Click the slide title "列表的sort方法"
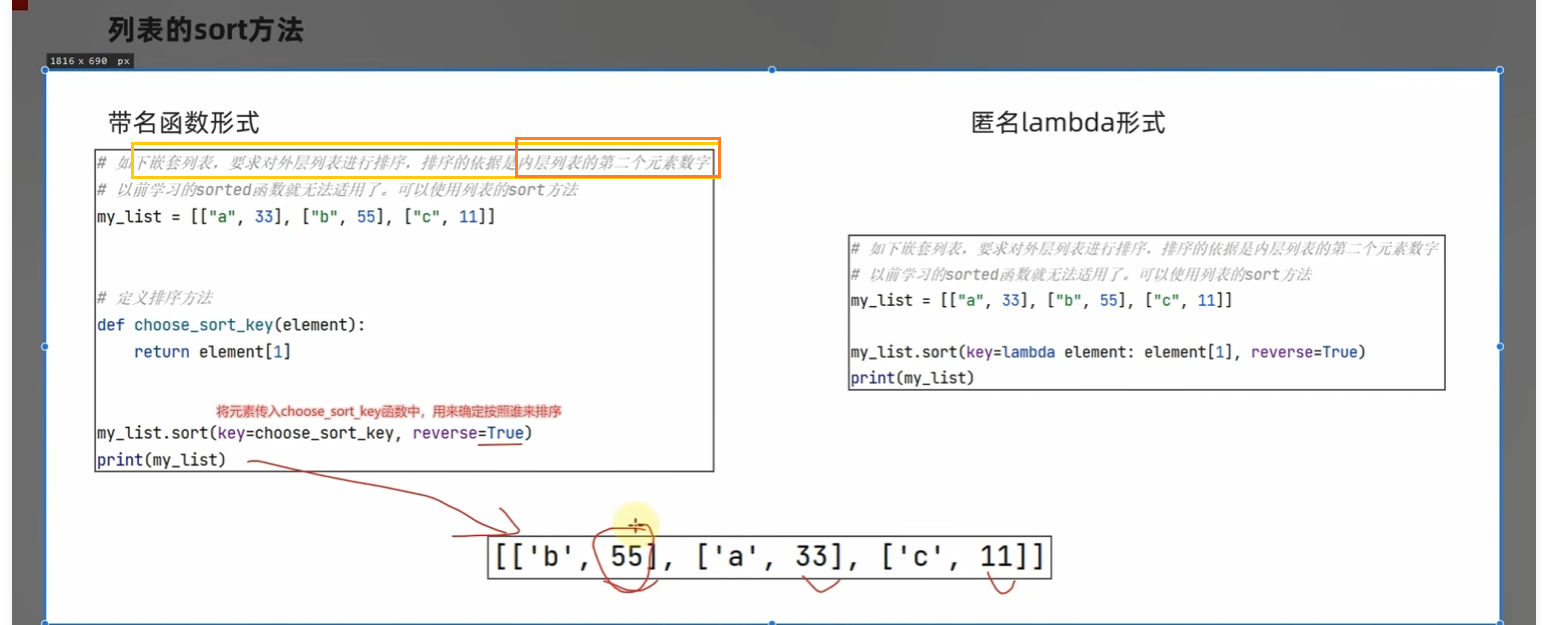1545x625 pixels. 206,29
